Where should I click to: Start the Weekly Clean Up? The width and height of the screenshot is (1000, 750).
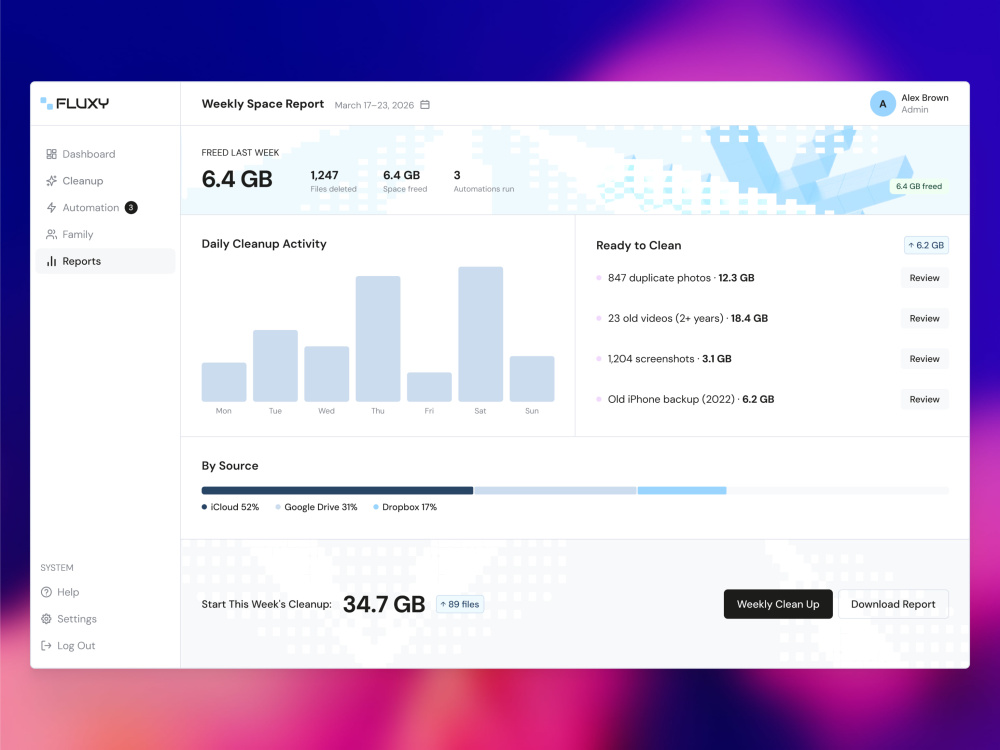pos(778,604)
